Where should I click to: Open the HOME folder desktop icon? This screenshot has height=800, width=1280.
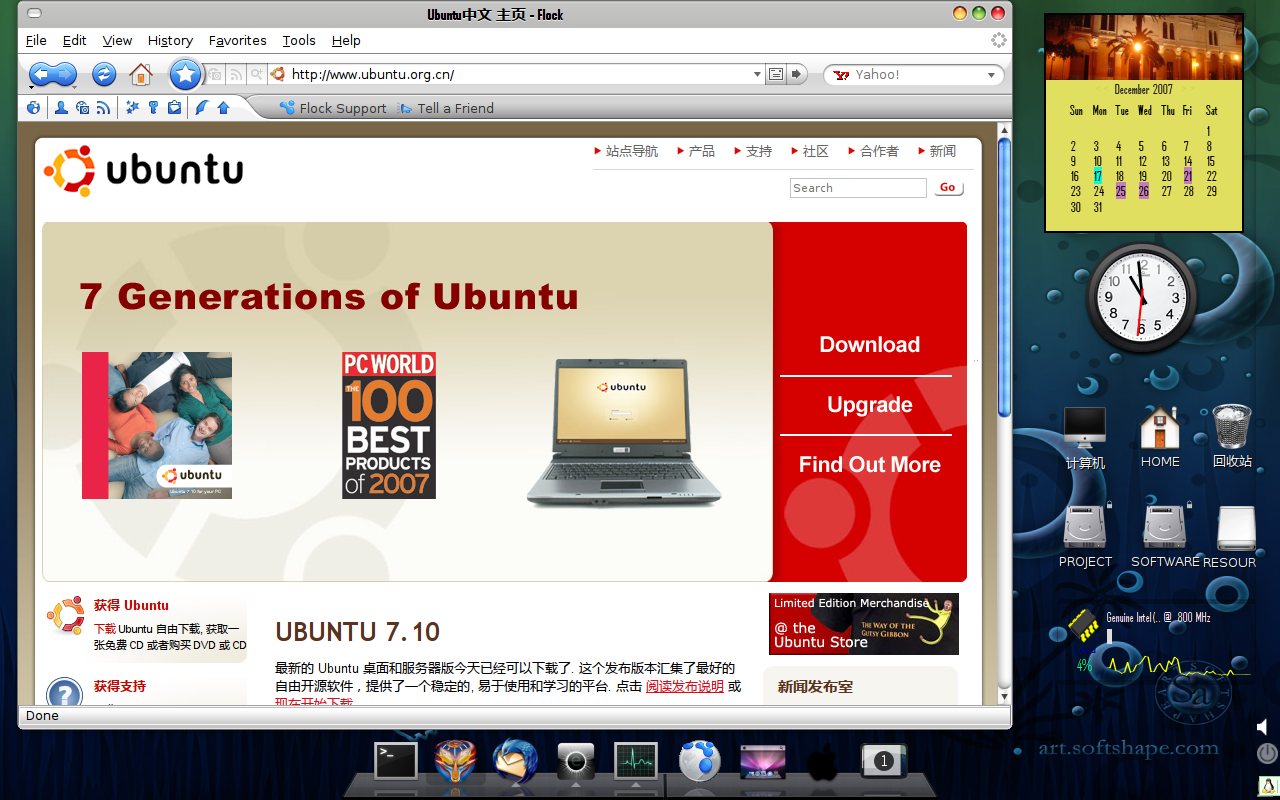pos(1160,438)
